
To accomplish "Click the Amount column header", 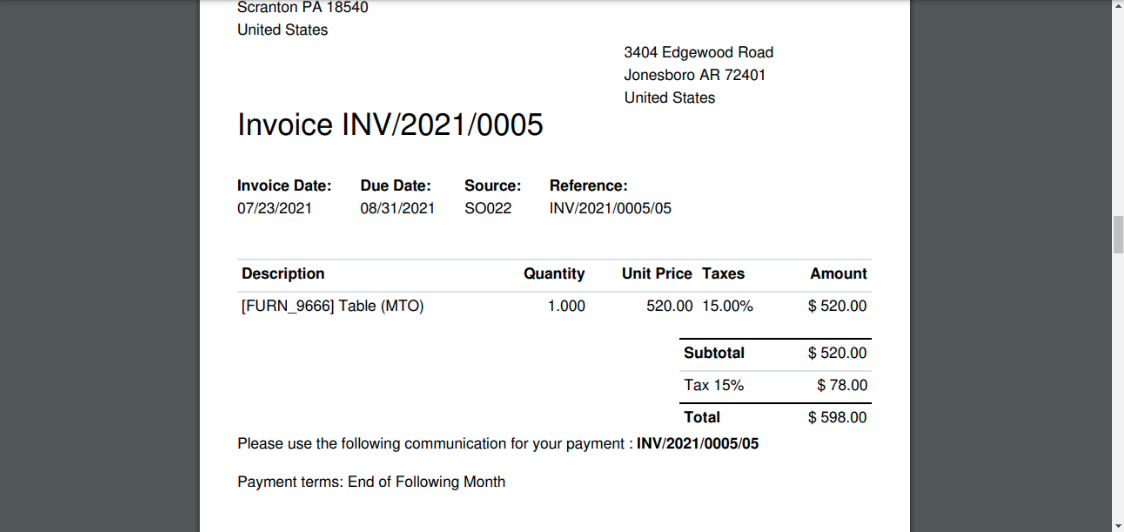I will point(838,273).
